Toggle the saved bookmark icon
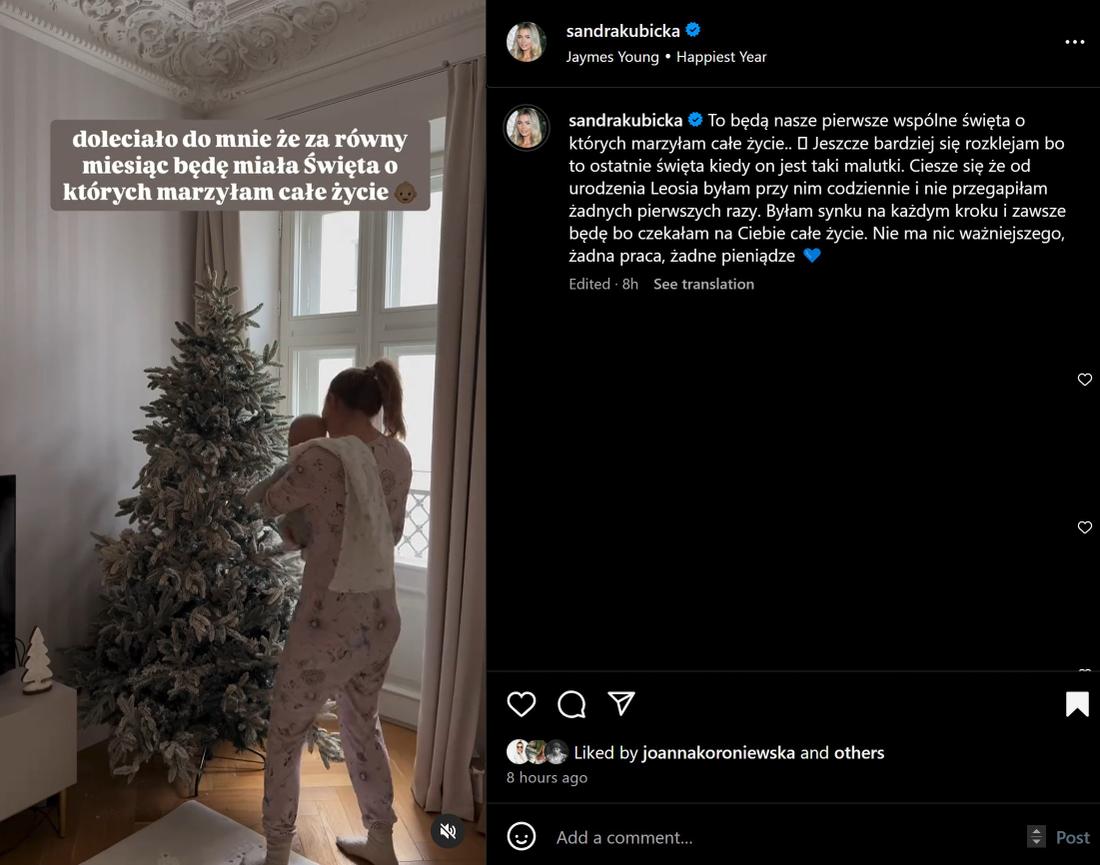 coord(1077,704)
